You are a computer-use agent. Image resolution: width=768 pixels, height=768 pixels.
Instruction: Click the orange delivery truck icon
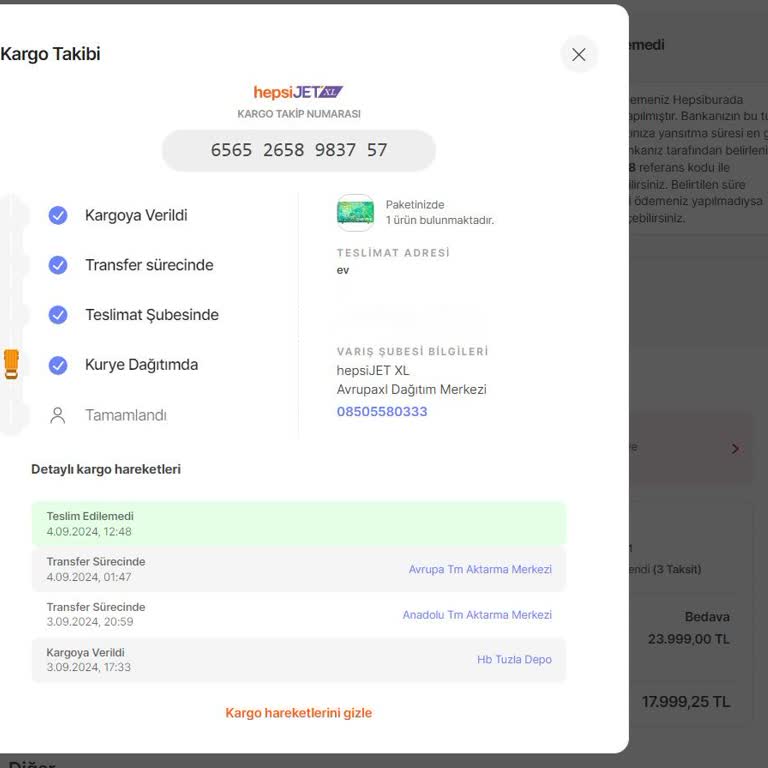point(11,364)
